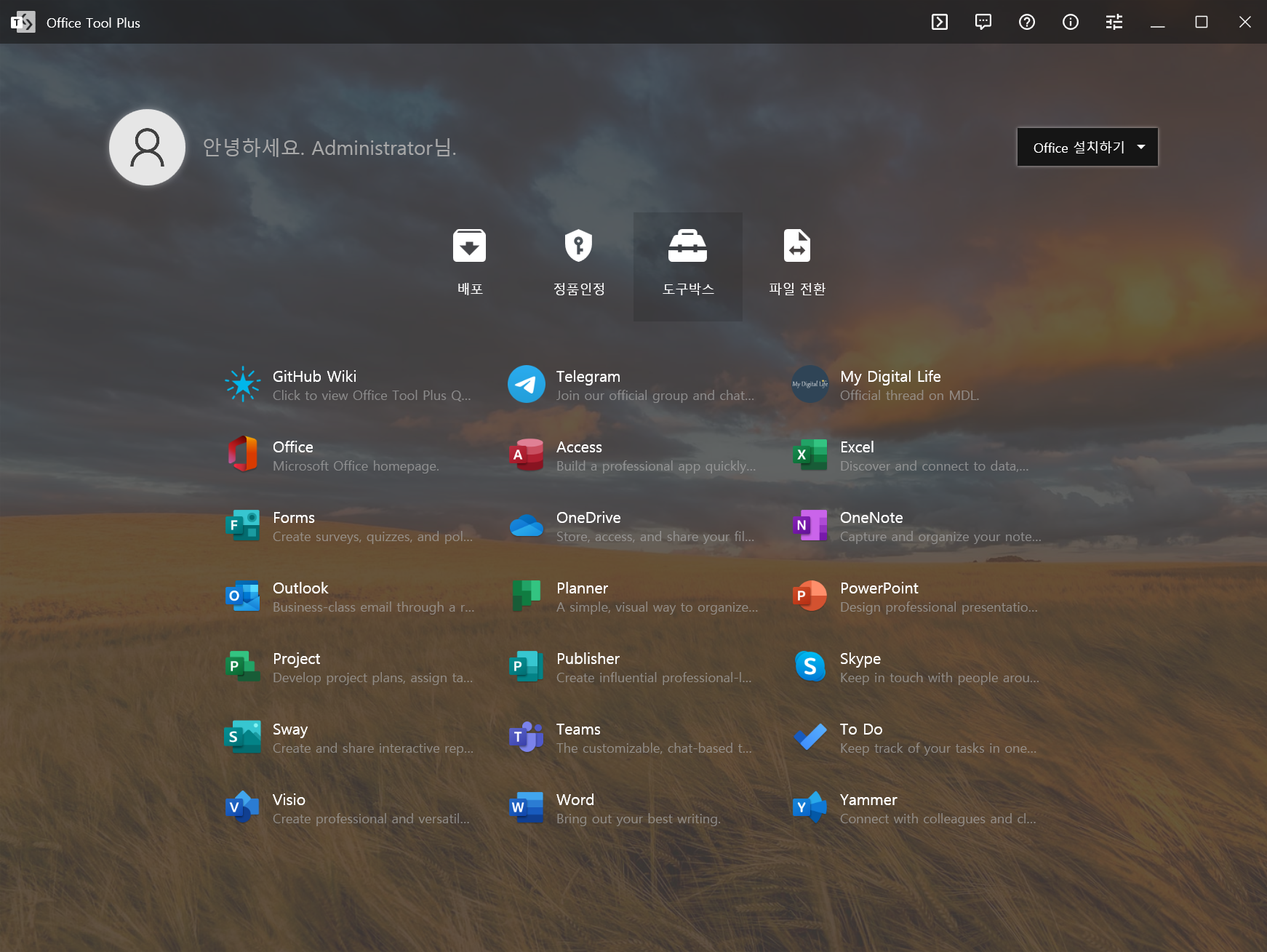This screenshot has height=952, width=1267.
Task: Click 'Create professional and versatil...' description
Action: (371, 819)
